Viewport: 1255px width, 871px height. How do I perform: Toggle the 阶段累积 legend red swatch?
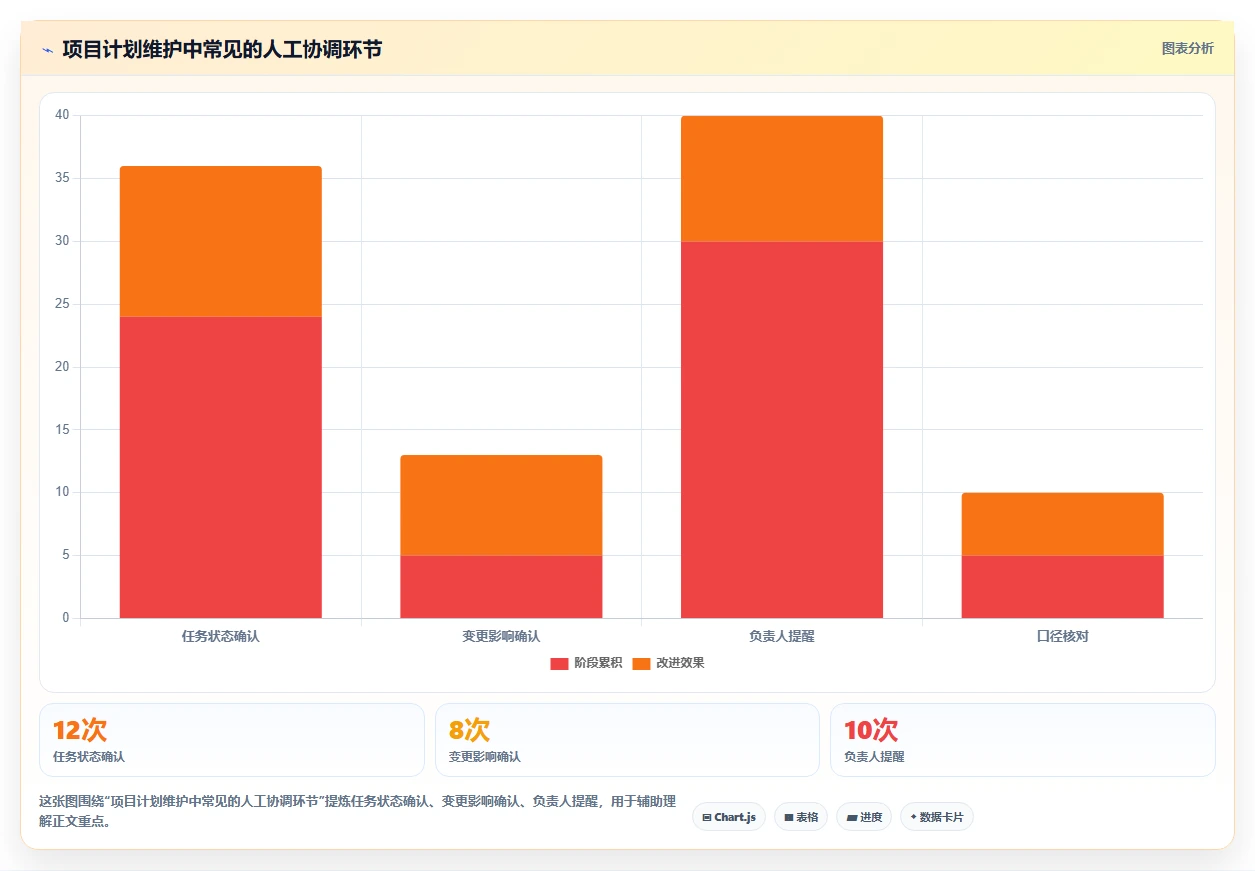pyautogui.click(x=559, y=663)
